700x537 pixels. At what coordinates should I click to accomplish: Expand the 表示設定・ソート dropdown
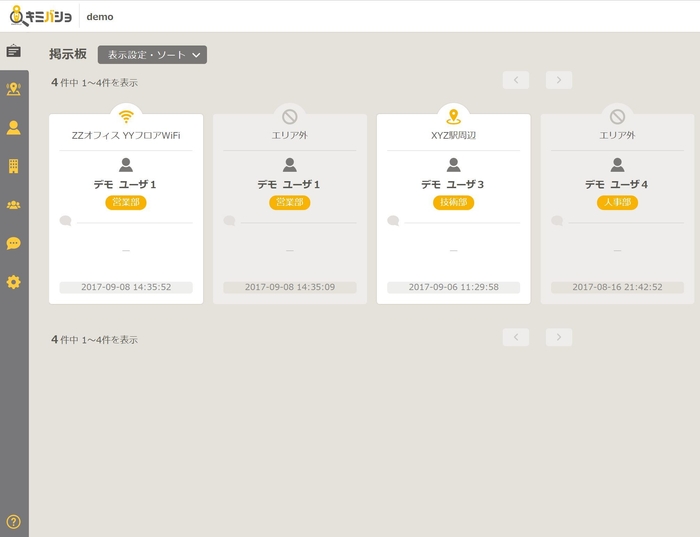(x=152, y=55)
